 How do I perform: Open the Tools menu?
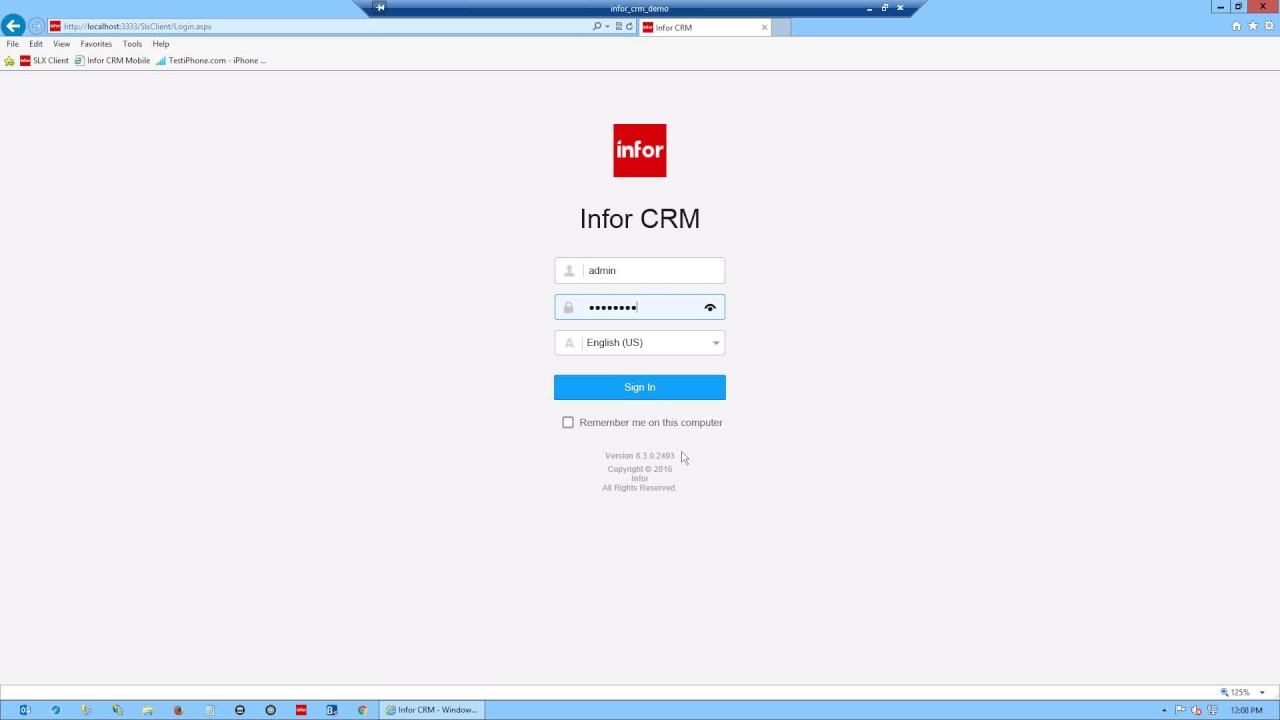[x=132, y=44]
